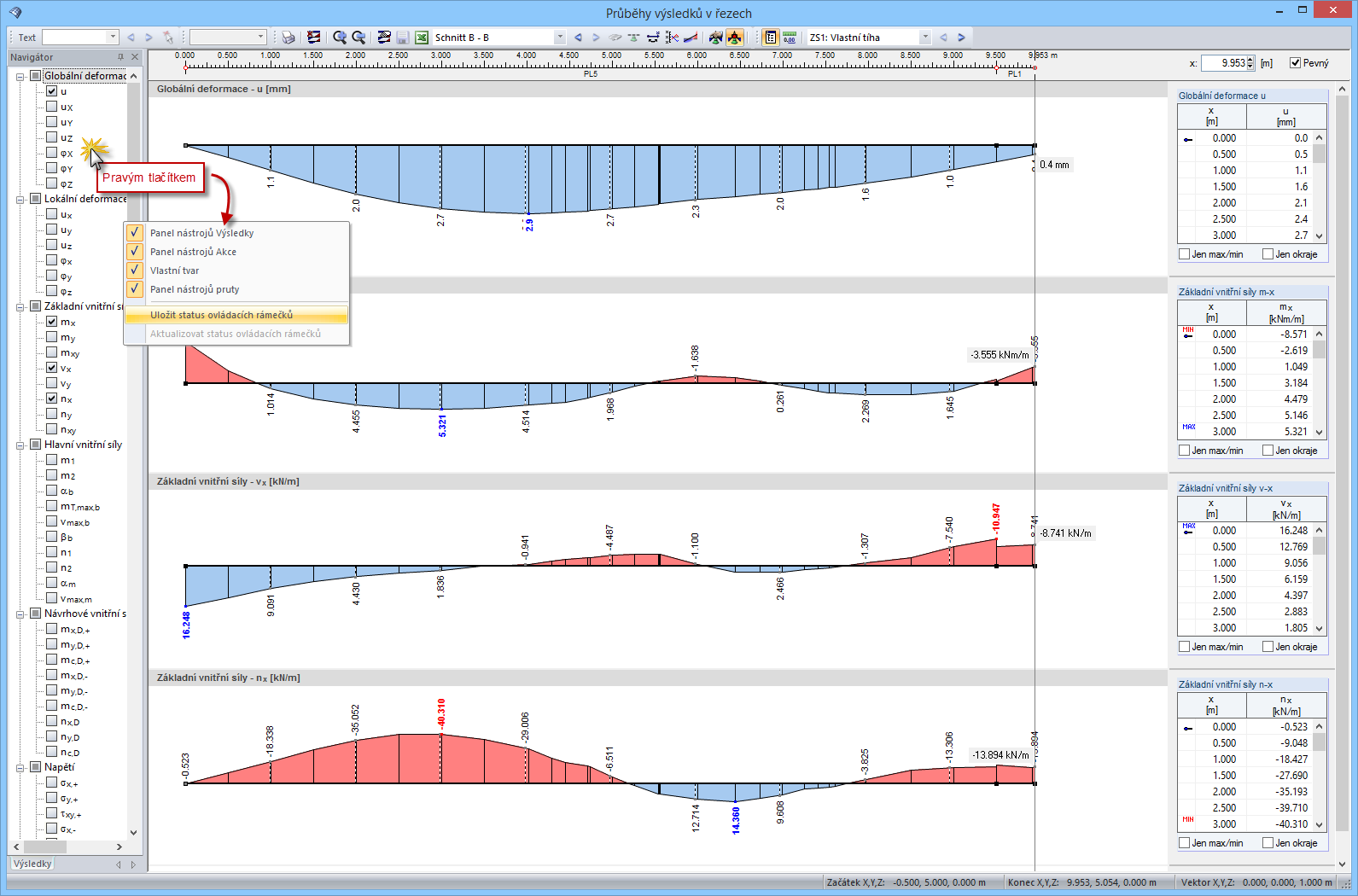Click the striped icon left of the floppy disk
The height and width of the screenshot is (896, 1358).
tap(384, 38)
